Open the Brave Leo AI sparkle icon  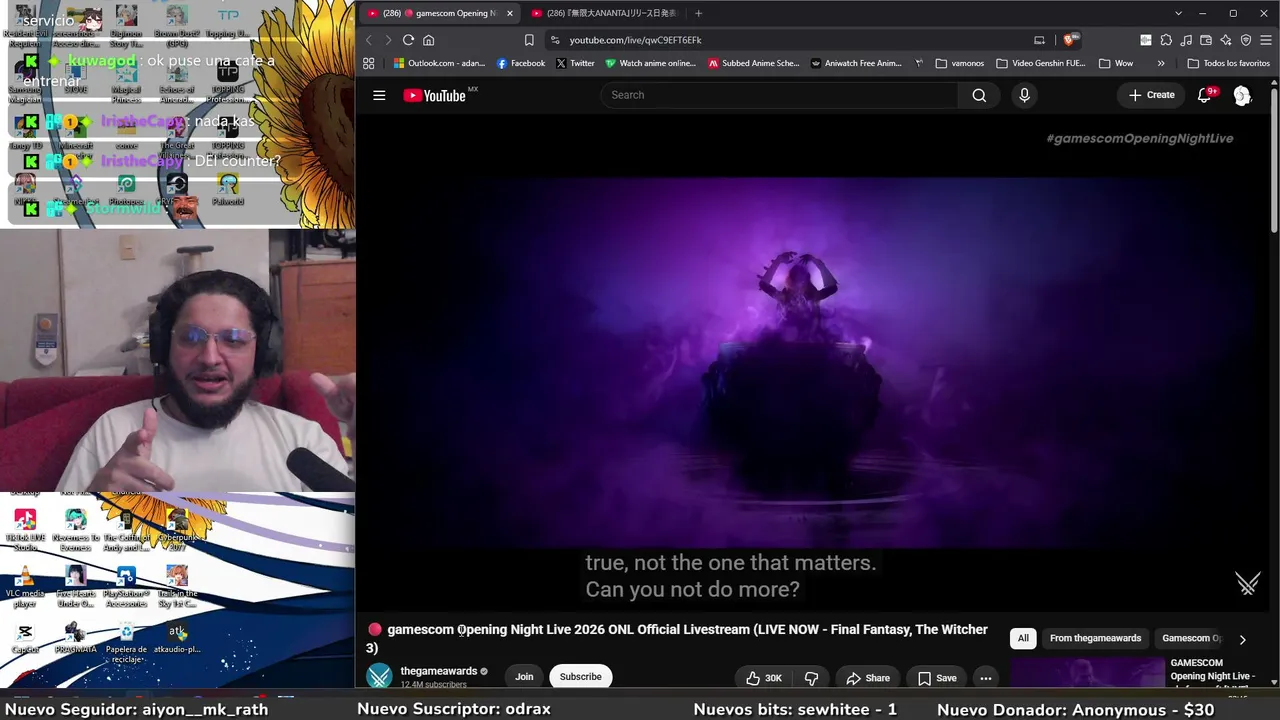[1226, 40]
